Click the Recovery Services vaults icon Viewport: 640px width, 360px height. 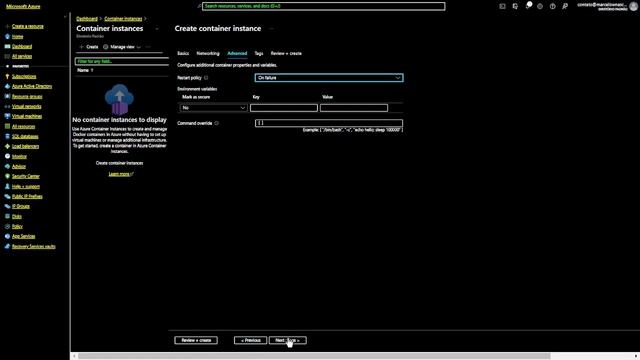[7, 246]
